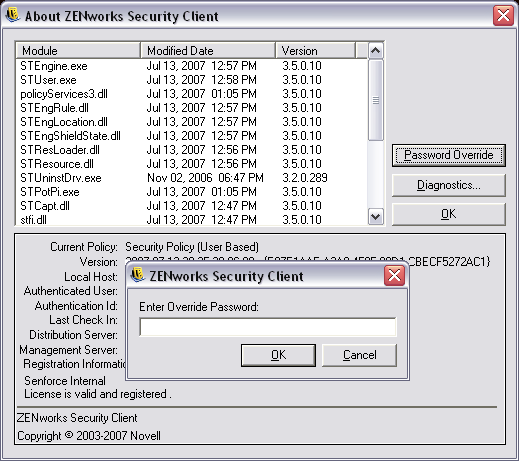This screenshot has width=519, height=461.
Task: Click the Distribution Server label
Action: tap(73, 335)
